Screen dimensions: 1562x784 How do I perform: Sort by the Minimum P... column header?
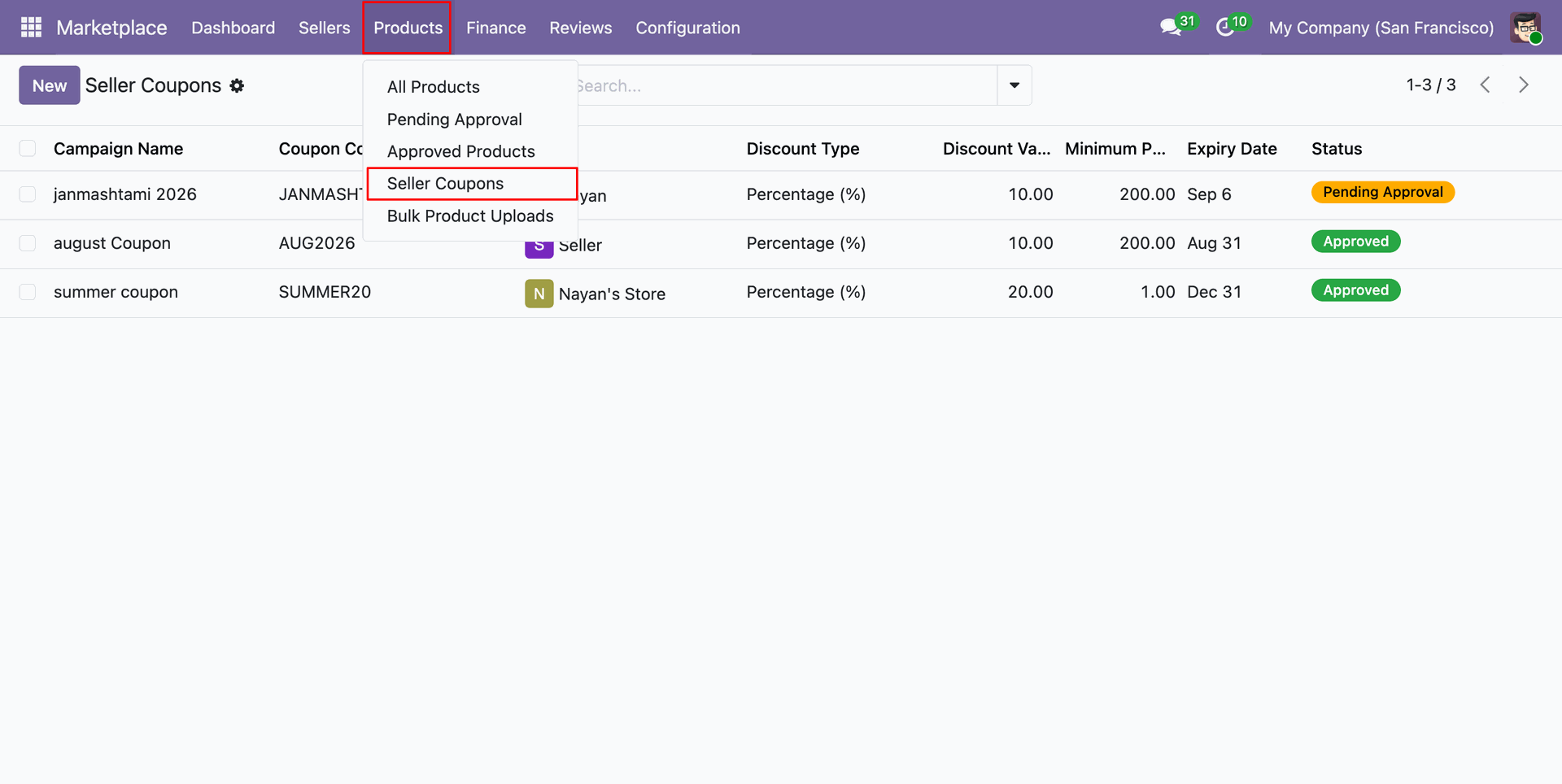click(x=1115, y=149)
